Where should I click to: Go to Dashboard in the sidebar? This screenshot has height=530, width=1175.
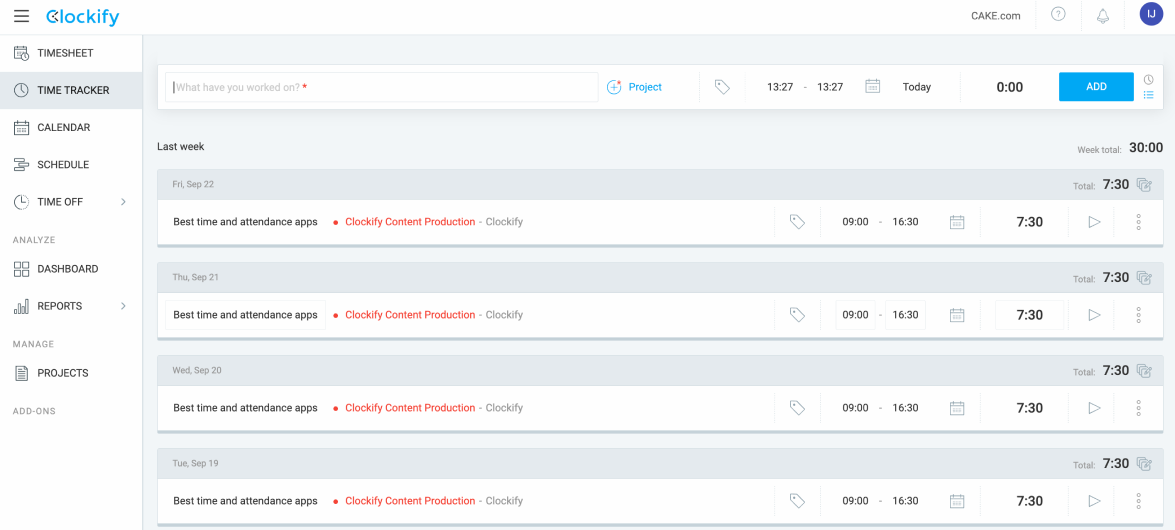[x=67, y=269]
